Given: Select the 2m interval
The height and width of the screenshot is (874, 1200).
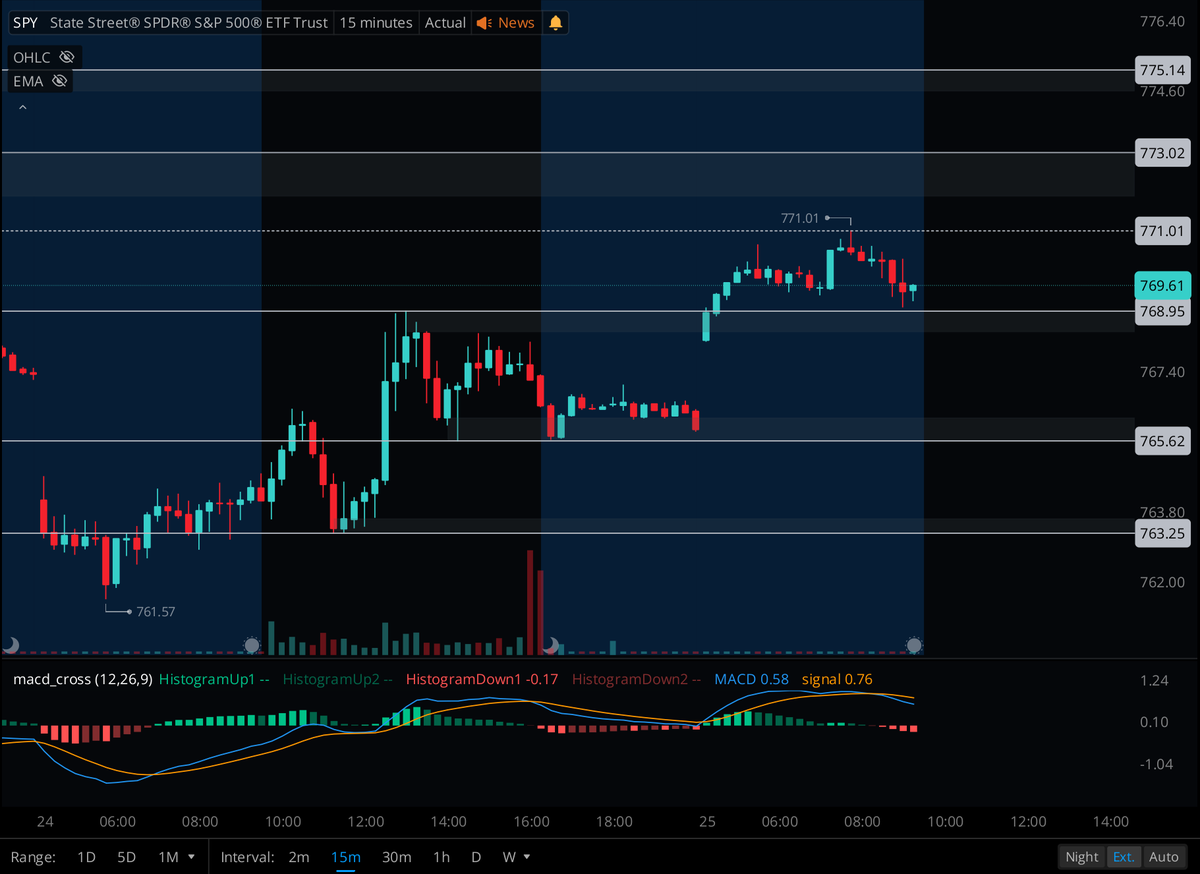Looking at the screenshot, I should [299, 857].
